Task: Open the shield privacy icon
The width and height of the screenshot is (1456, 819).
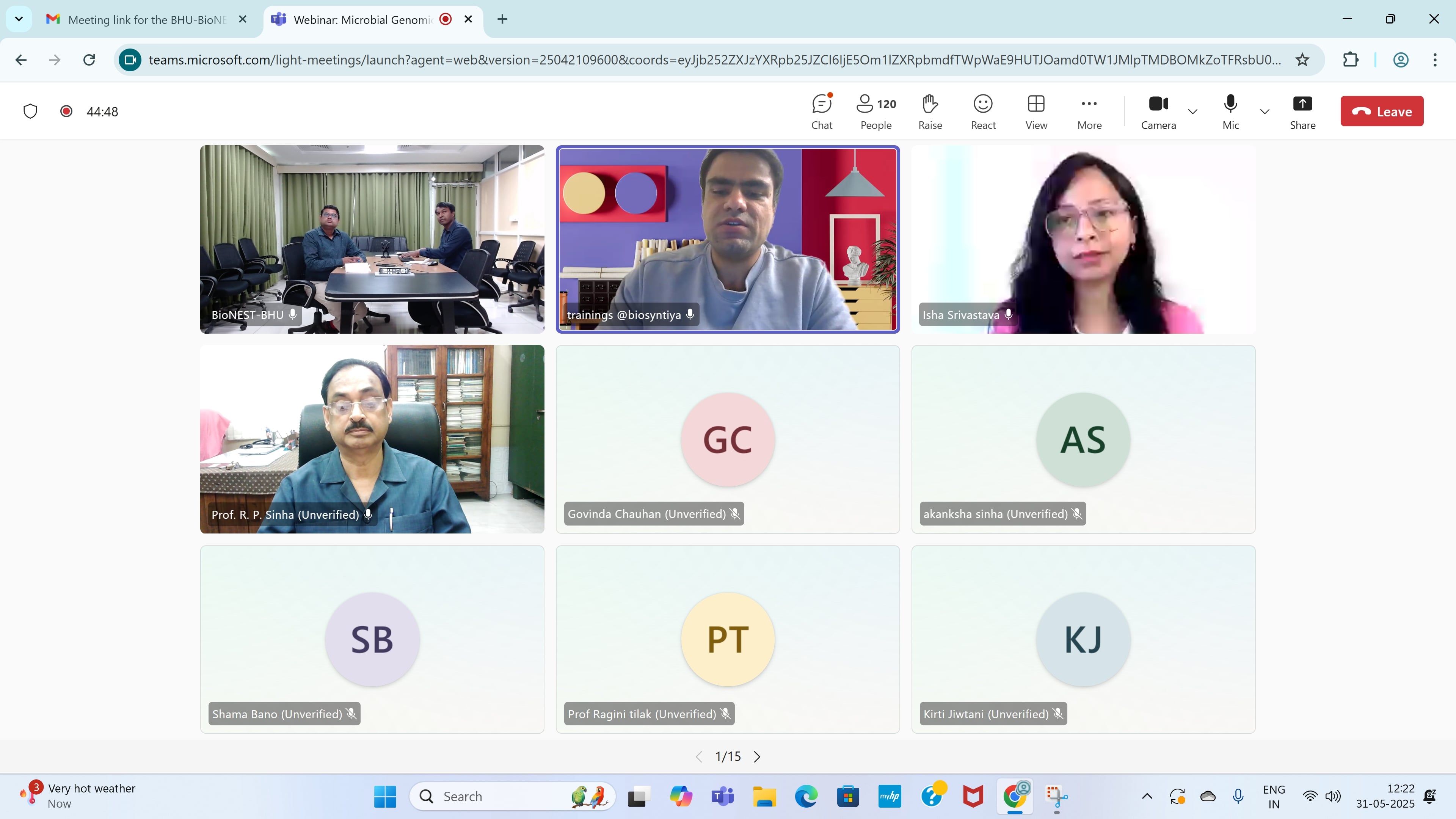Action: (30, 111)
